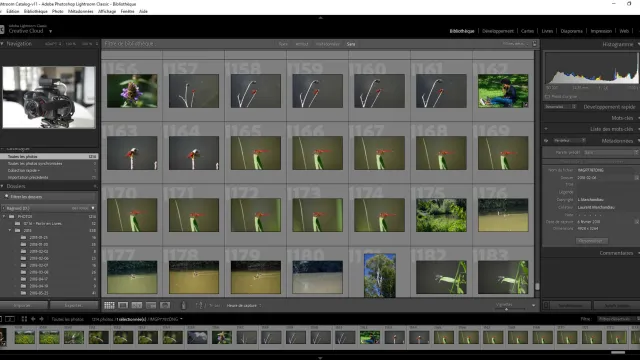Screen dimensions: 640x360
Task: Open the filmstrip grid shortcut icon
Action: tap(24, 319)
